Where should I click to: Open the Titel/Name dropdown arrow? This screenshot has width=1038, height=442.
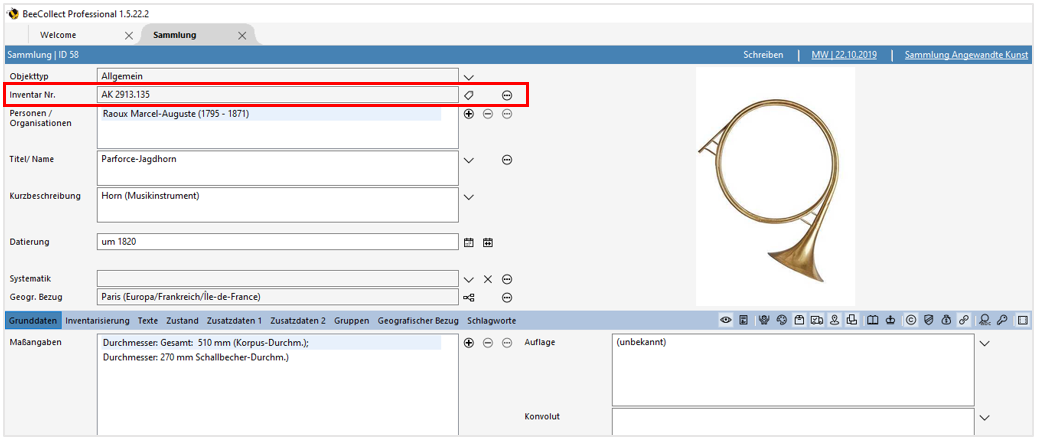[x=469, y=160]
